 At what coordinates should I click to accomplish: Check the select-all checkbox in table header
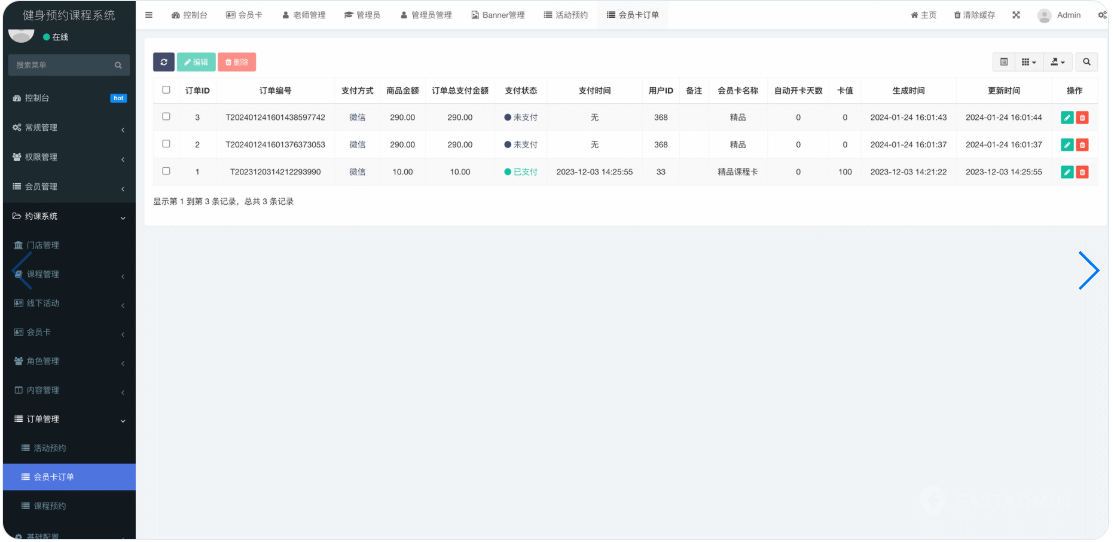pyautogui.click(x=166, y=90)
